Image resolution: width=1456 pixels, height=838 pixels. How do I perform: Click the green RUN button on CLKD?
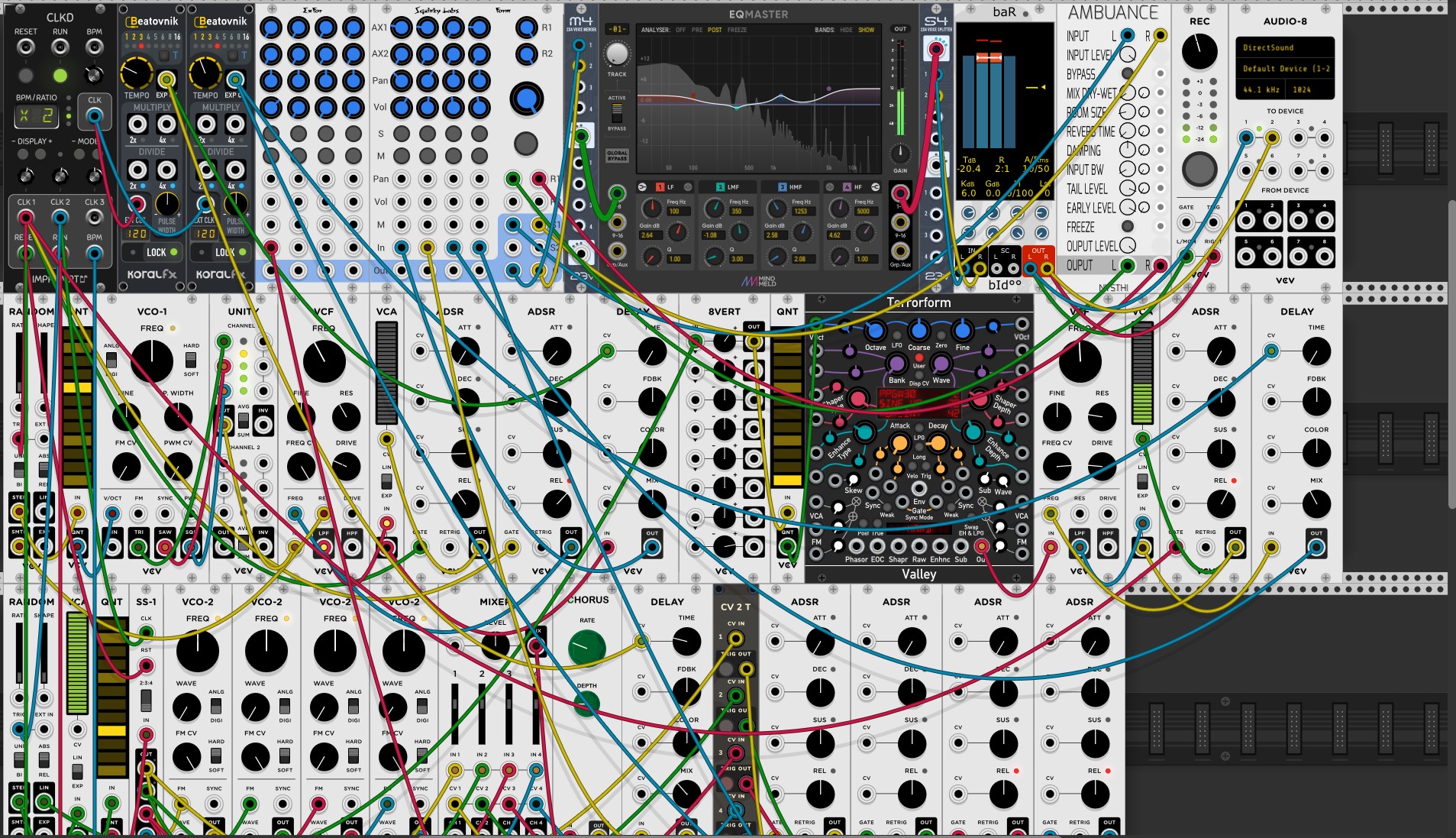tap(60, 76)
